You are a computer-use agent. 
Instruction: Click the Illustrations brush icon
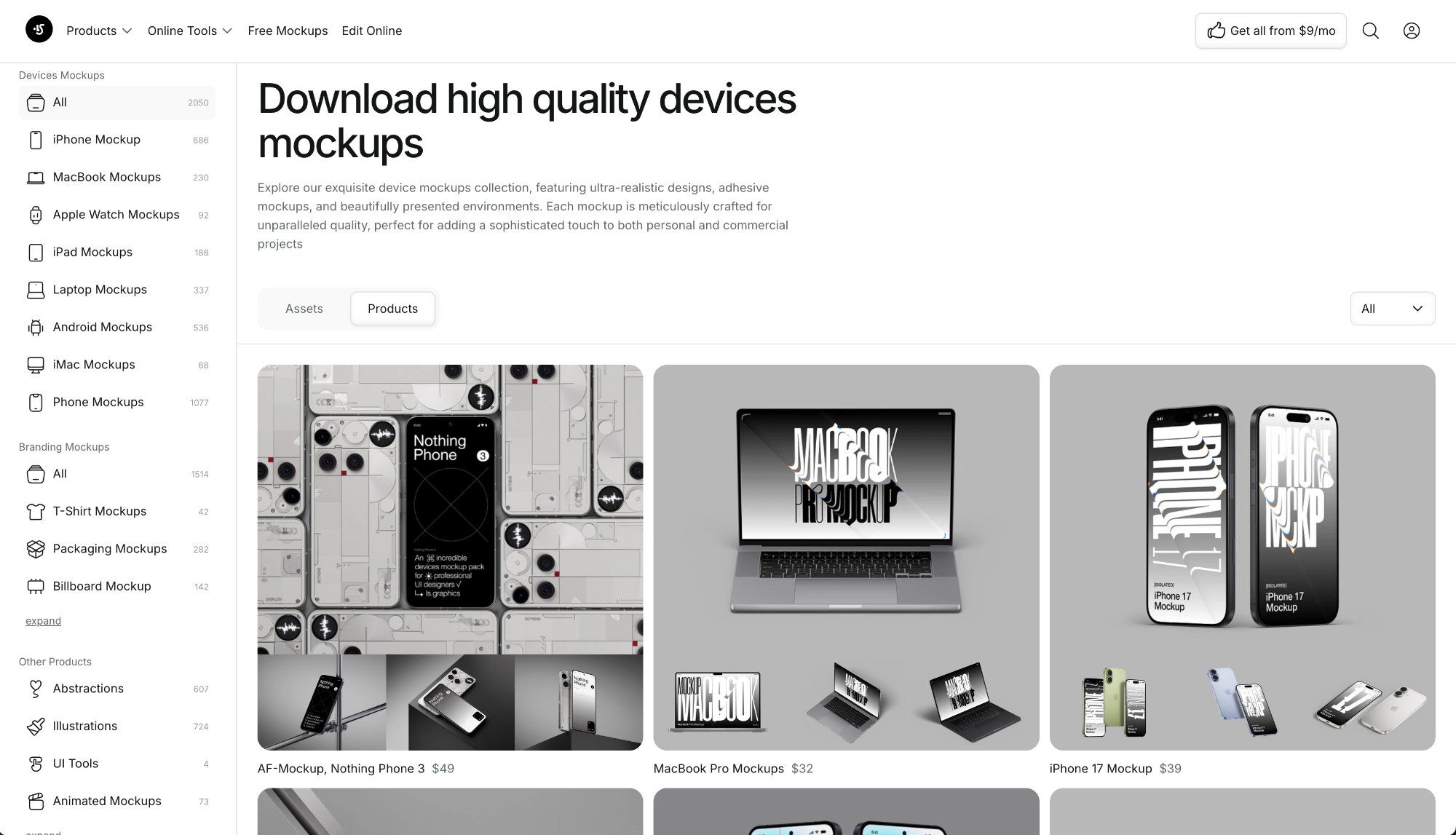(x=35, y=727)
